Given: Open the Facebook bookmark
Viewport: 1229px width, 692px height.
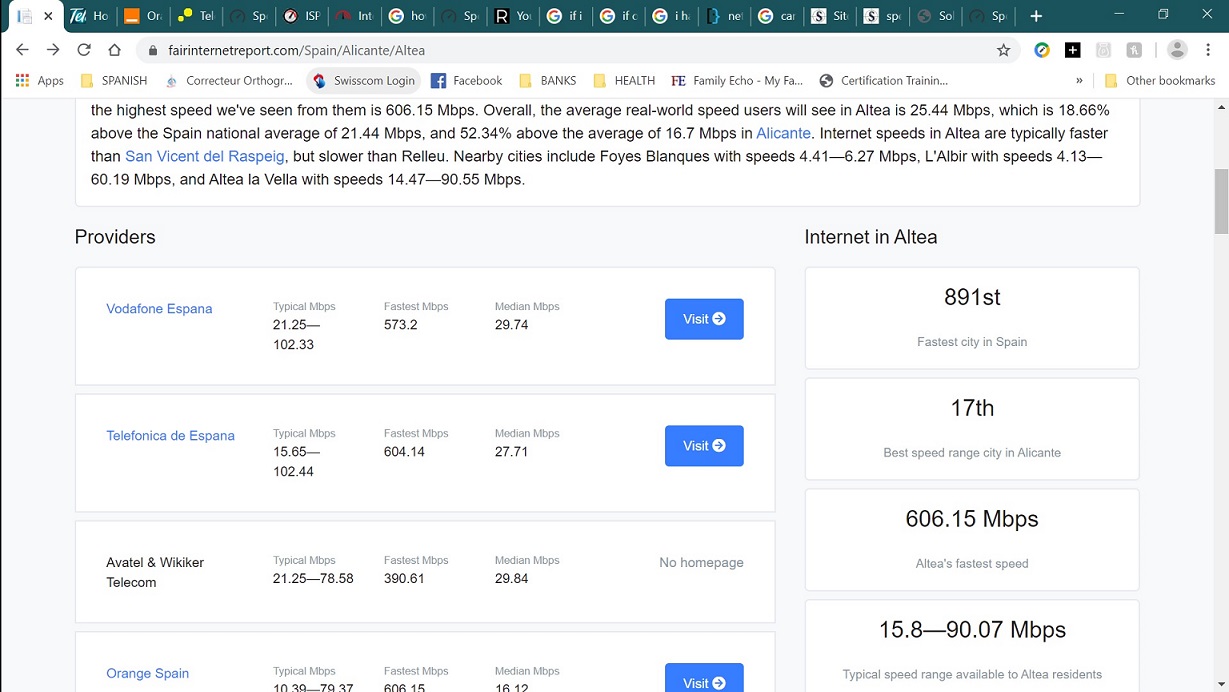Looking at the screenshot, I should tap(466, 80).
